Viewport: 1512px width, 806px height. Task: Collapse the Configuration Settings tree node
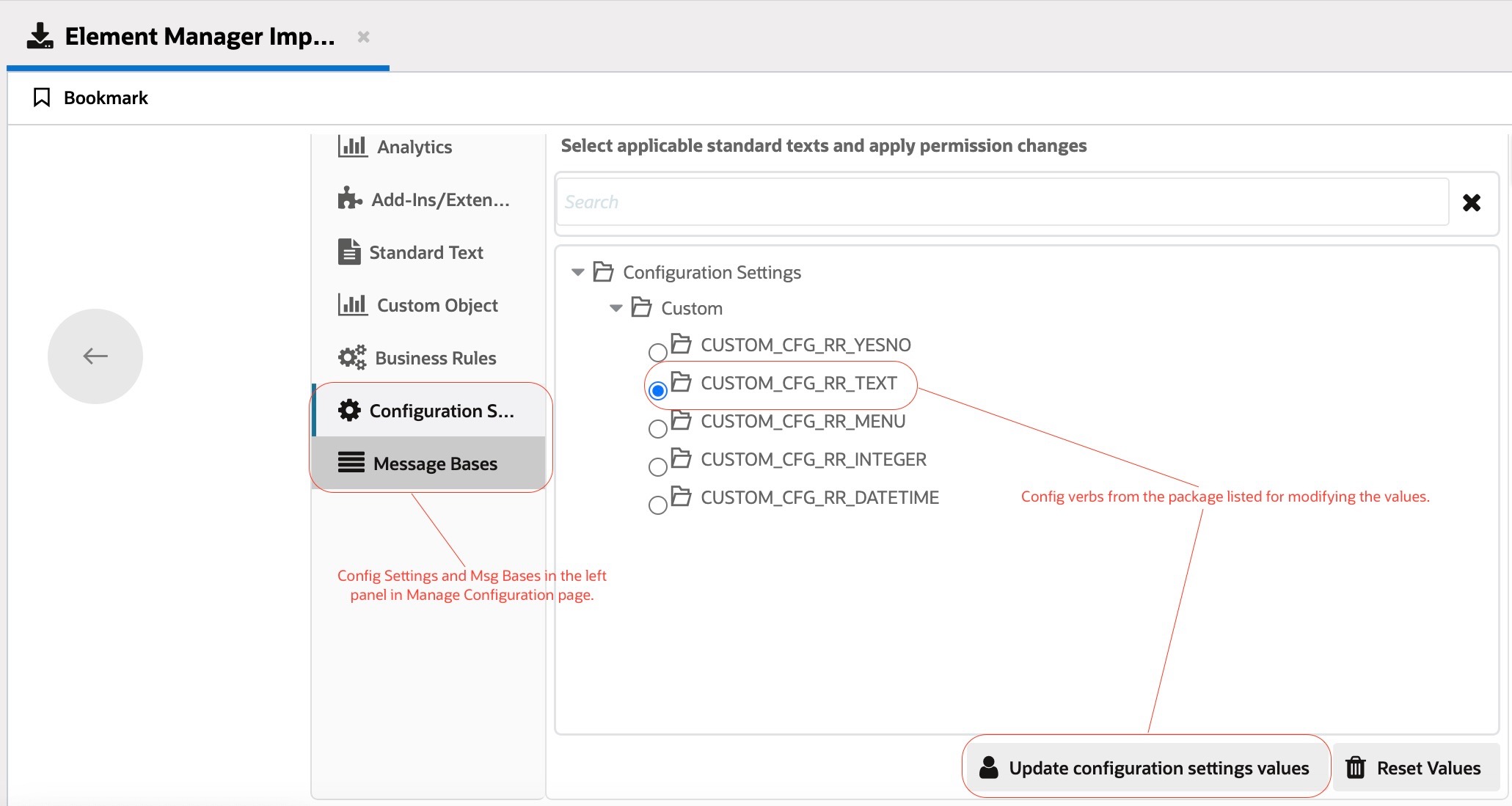pyautogui.click(x=578, y=272)
